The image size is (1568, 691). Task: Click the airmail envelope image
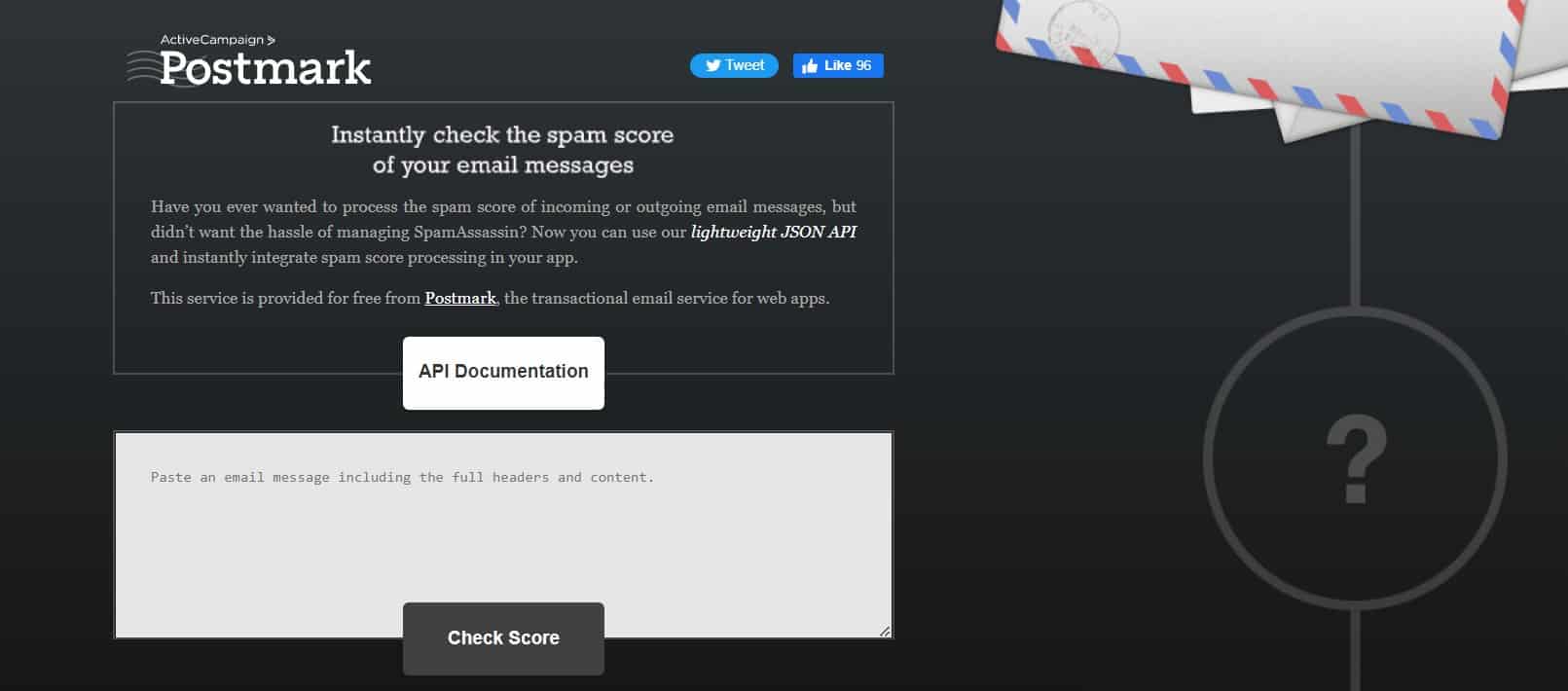tap(1261, 66)
